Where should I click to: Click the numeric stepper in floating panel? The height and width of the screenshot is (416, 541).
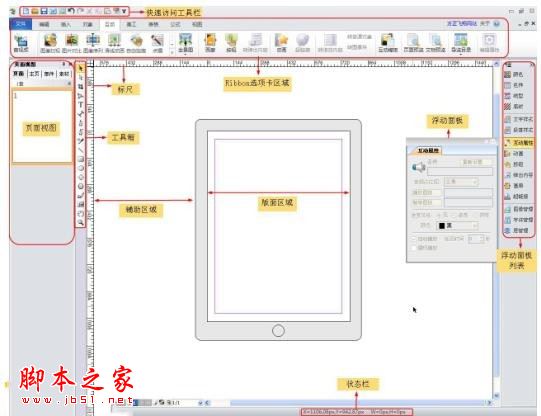coord(477,239)
